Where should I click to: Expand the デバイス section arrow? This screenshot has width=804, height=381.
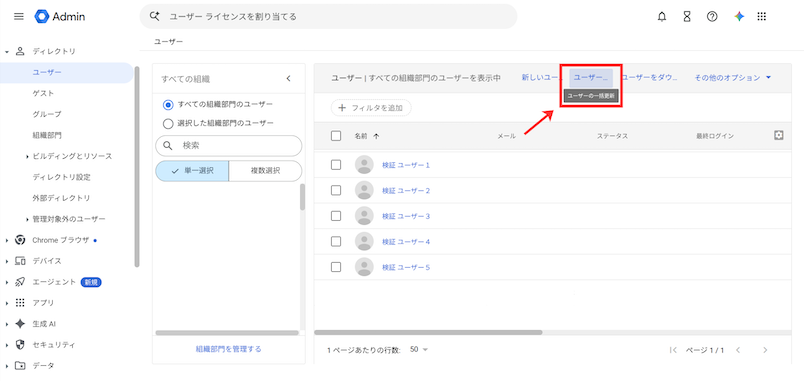7,262
